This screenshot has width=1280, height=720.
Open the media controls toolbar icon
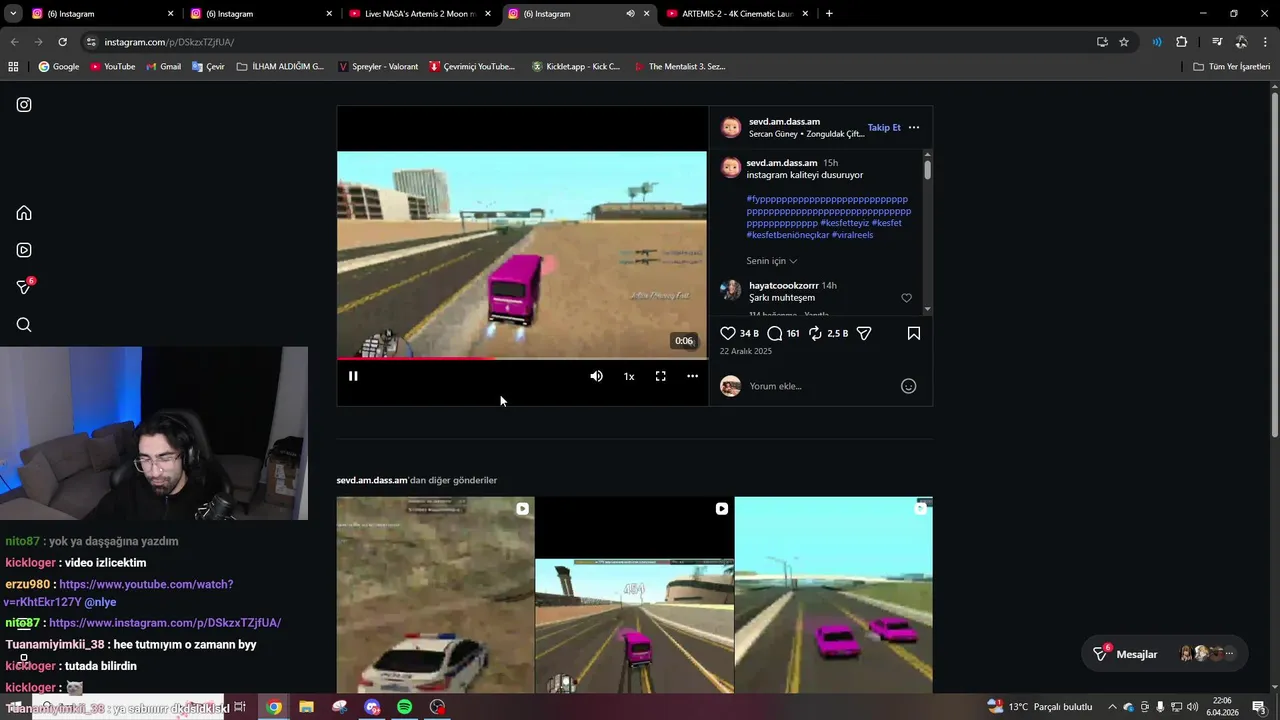coord(1217,42)
